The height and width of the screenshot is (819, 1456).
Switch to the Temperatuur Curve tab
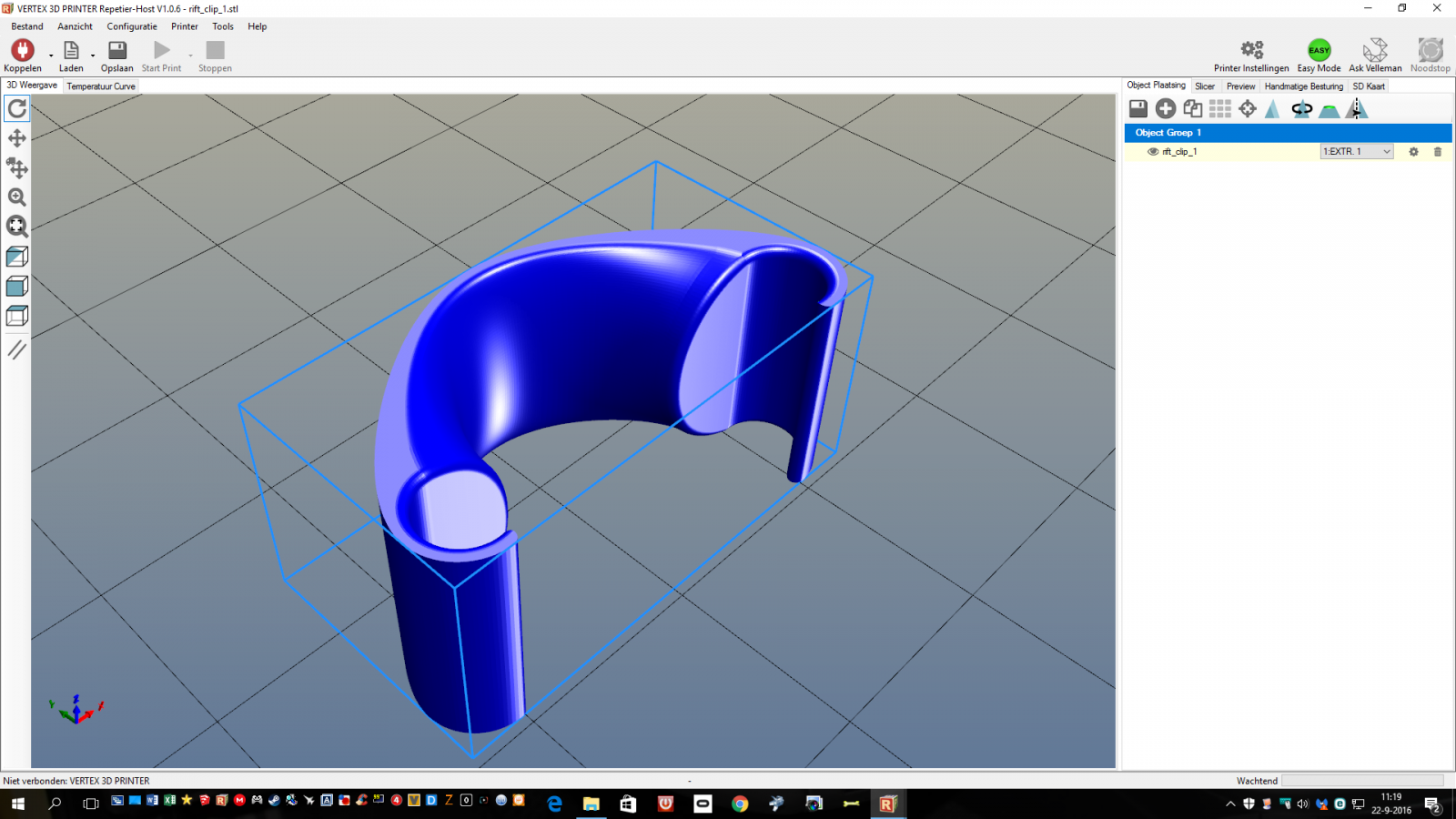tap(101, 86)
